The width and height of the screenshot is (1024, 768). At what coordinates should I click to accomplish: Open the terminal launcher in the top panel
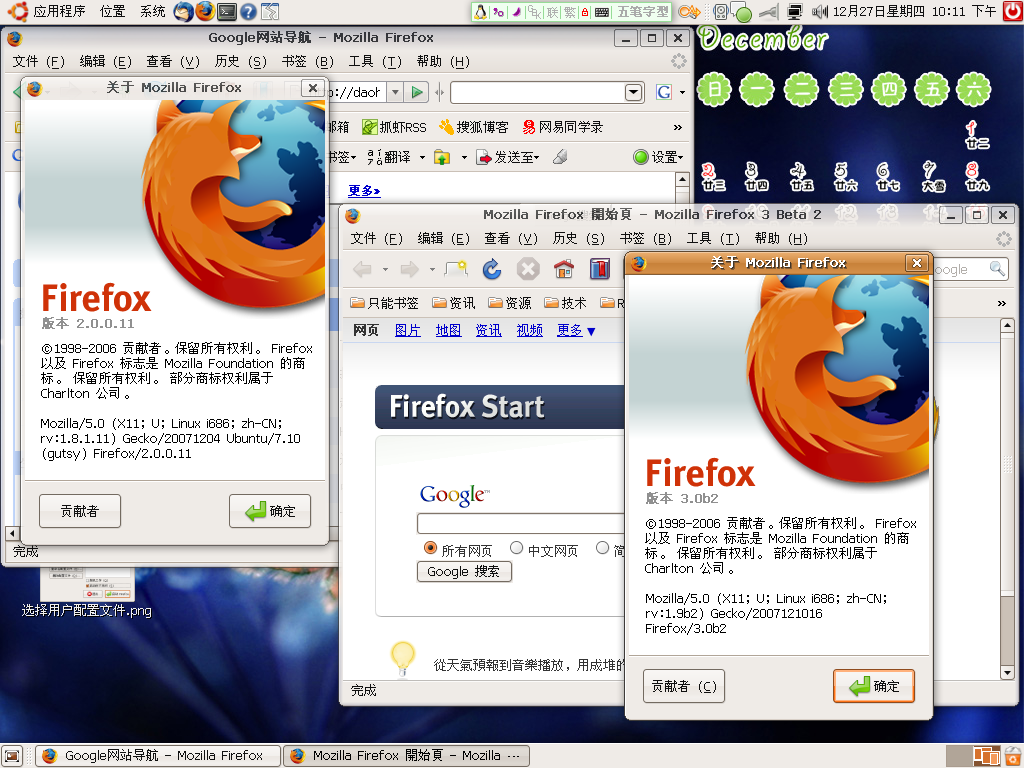(x=227, y=11)
